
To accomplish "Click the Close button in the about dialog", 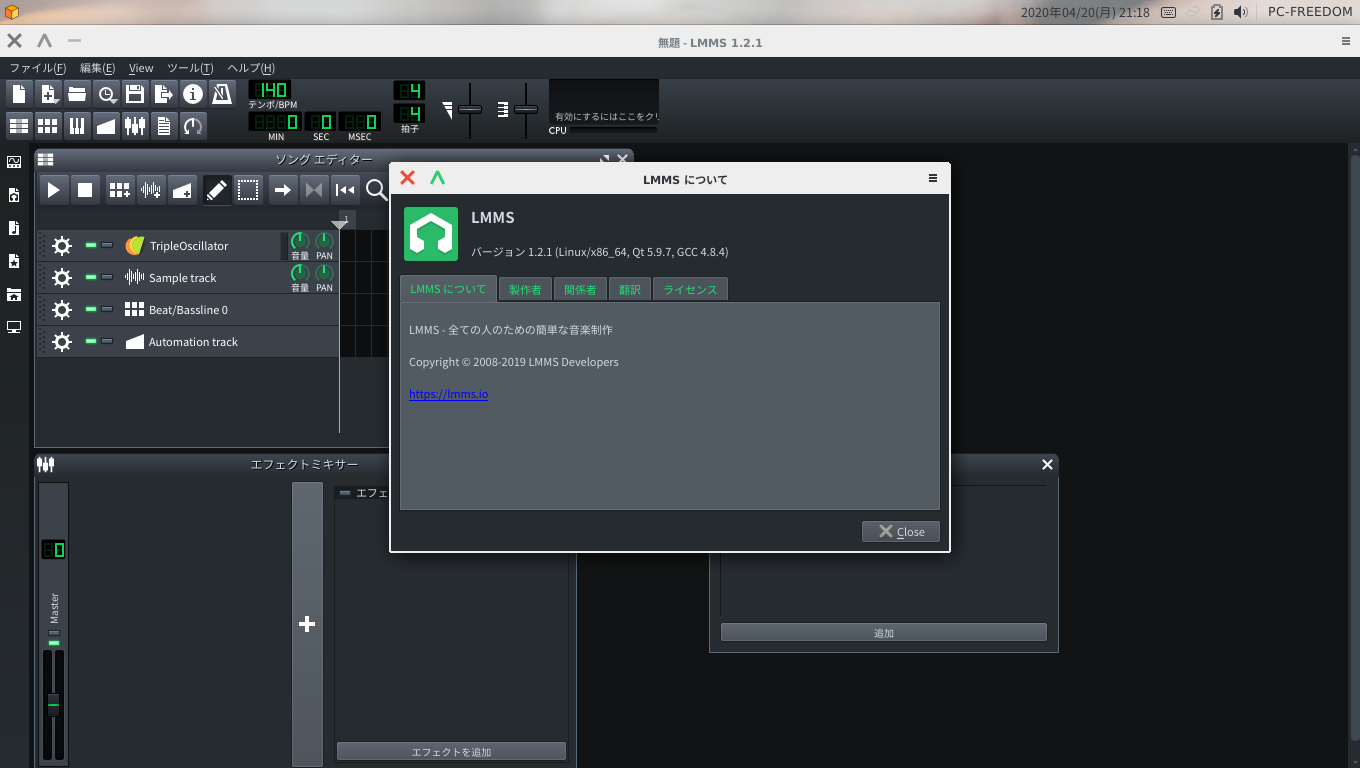I will [900, 531].
